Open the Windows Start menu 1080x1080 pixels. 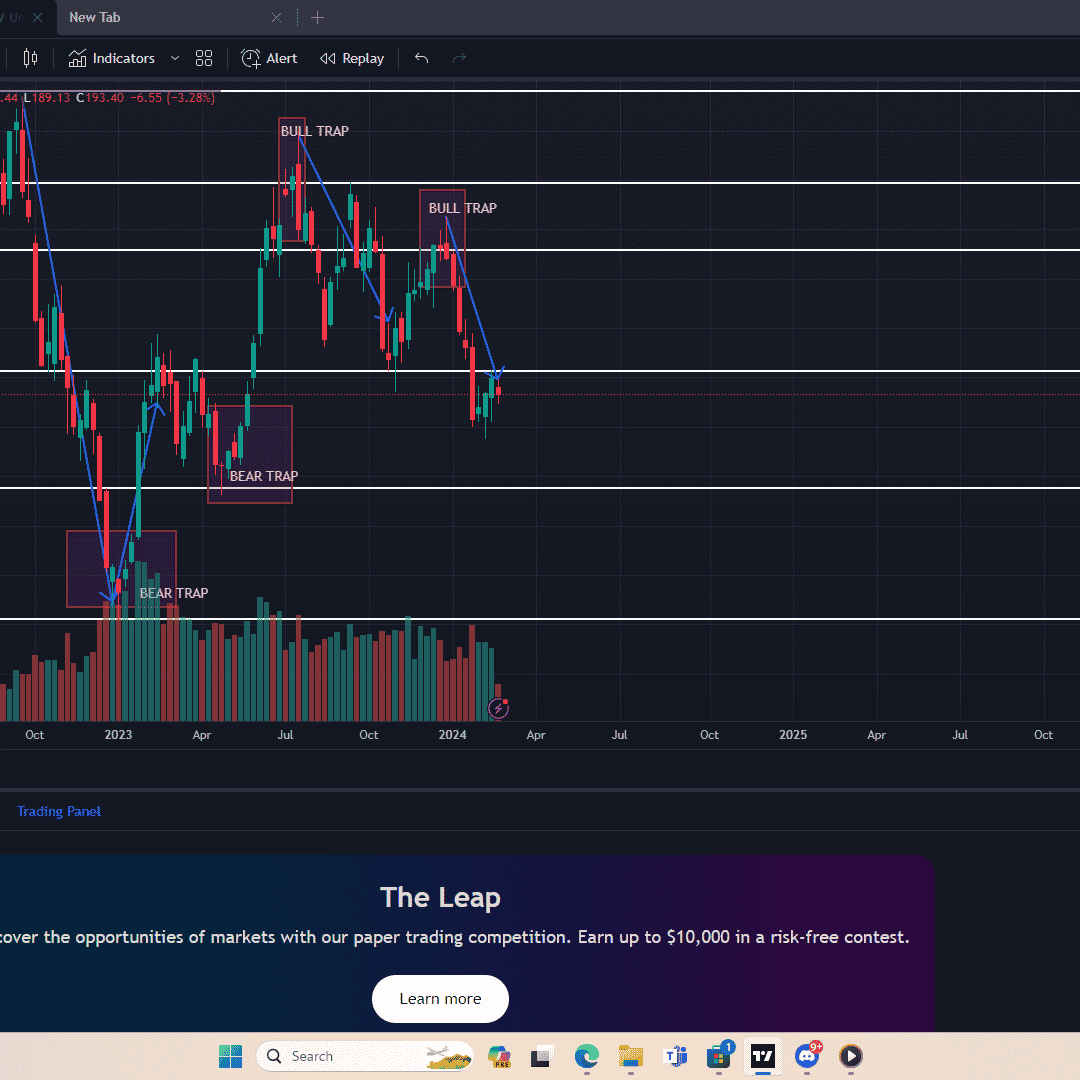tap(231, 1056)
